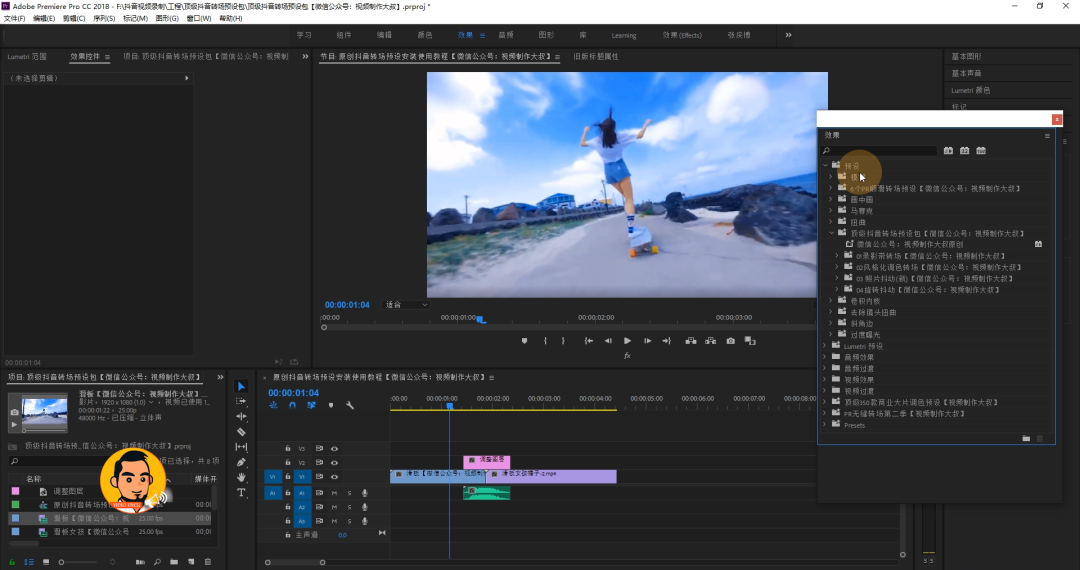
Task: Select the Track Select Forward tool
Action: pyautogui.click(x=241, y=401)
